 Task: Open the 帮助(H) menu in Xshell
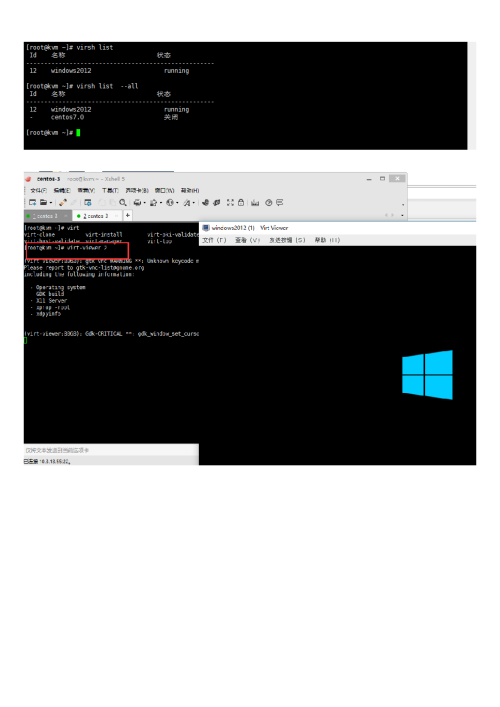tap(190, 190)
